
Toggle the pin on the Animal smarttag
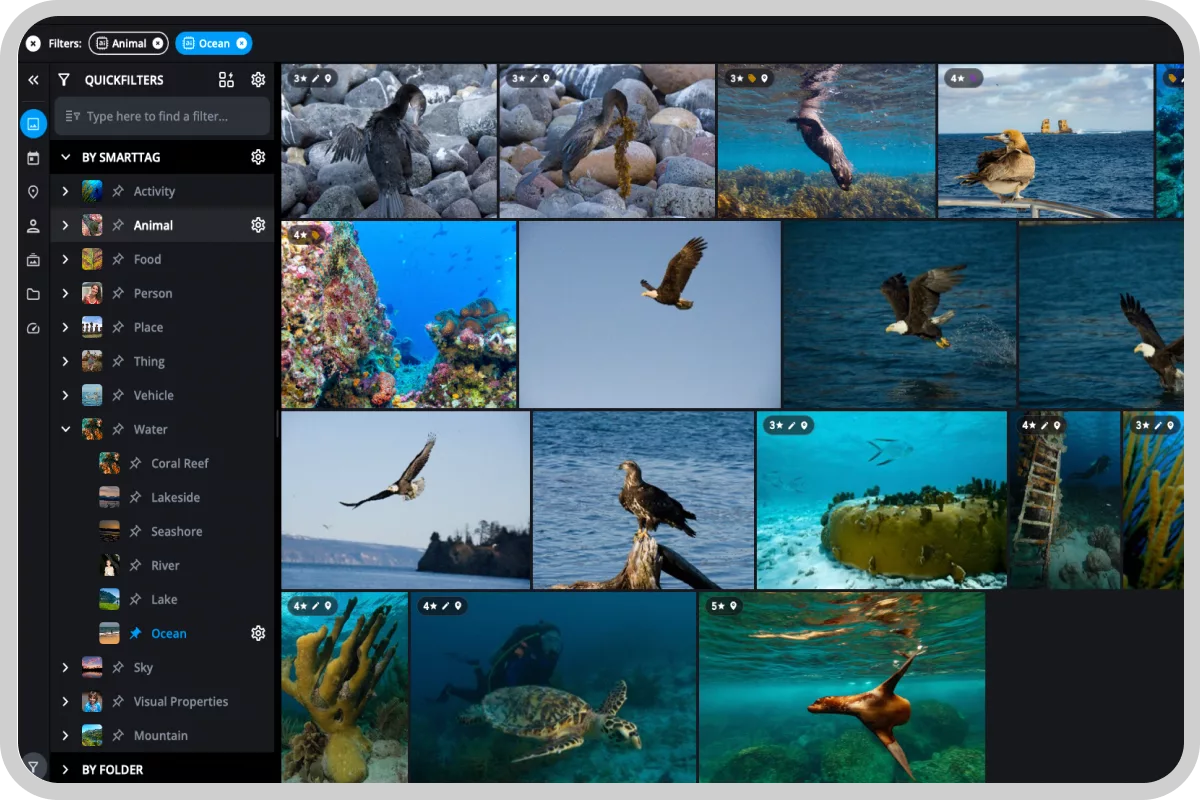118,225
